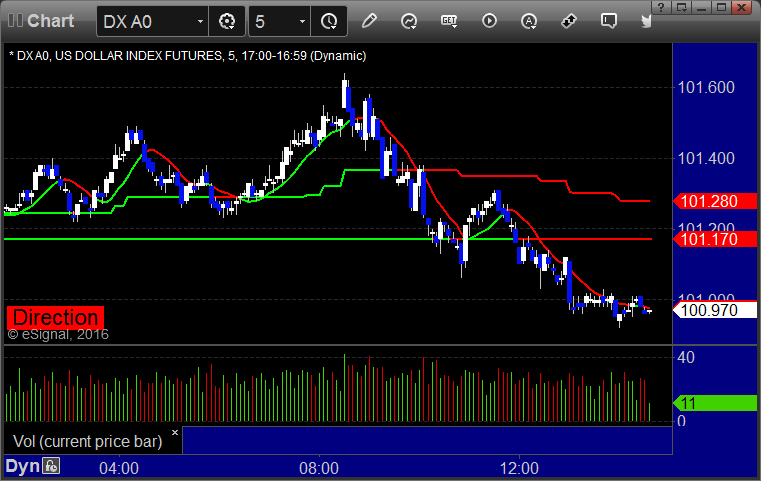Click the 100.970 last price marker
This screenshot has height=481, width=761.
pyautogui.click(x=714, y=310)
